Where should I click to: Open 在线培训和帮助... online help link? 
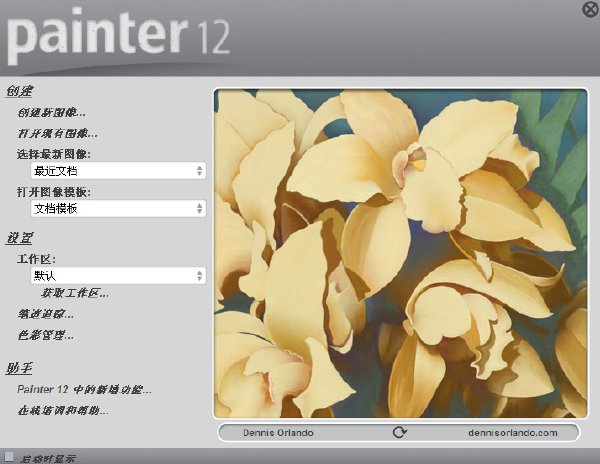coord(63,410)
